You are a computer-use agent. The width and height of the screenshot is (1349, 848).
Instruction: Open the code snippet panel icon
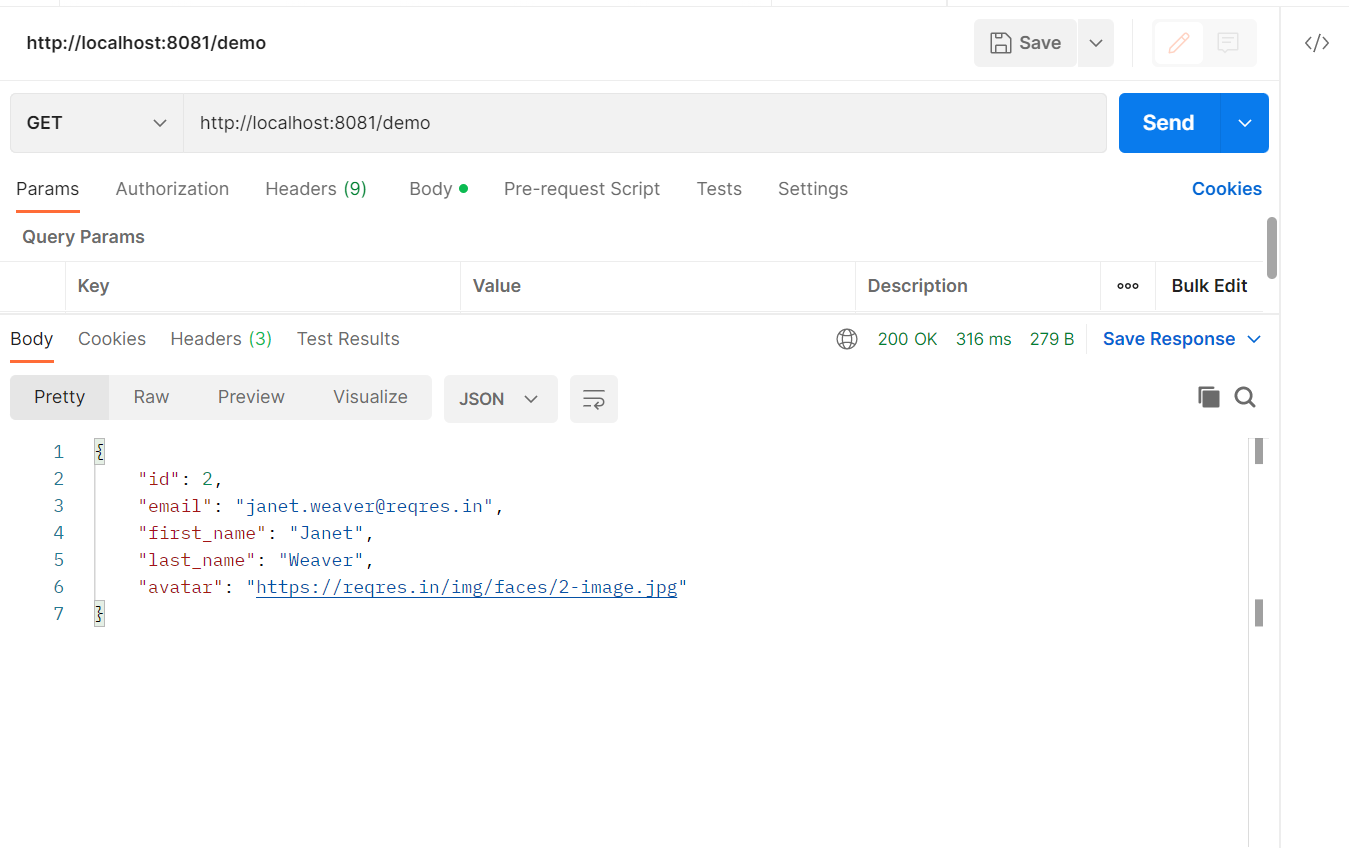[x=1316, y=43]
